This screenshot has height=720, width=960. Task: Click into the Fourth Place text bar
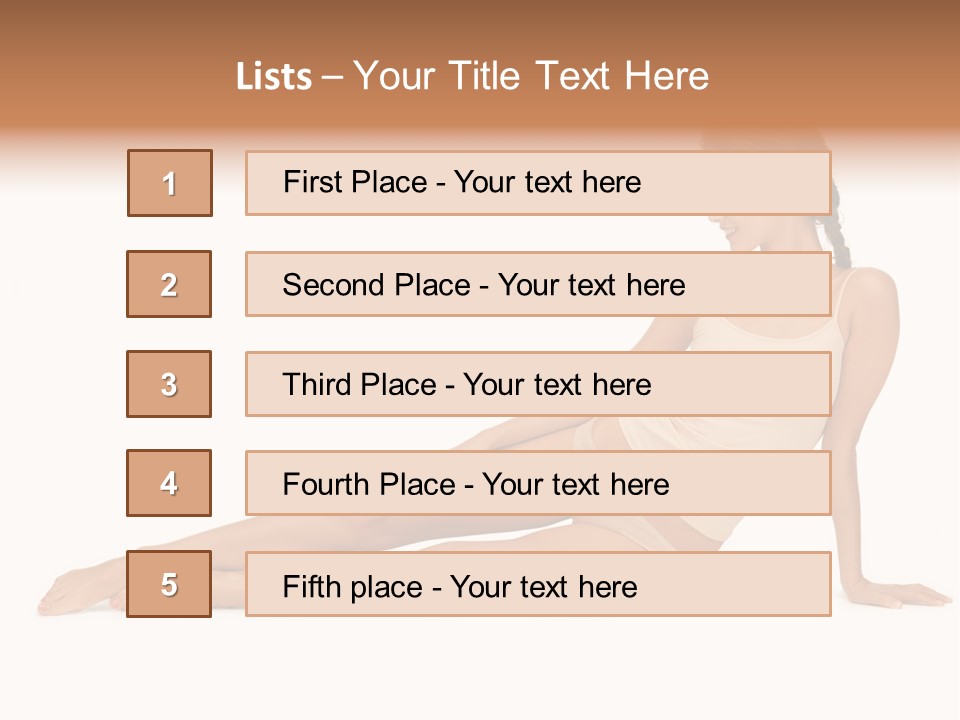(x=538, y=483)
